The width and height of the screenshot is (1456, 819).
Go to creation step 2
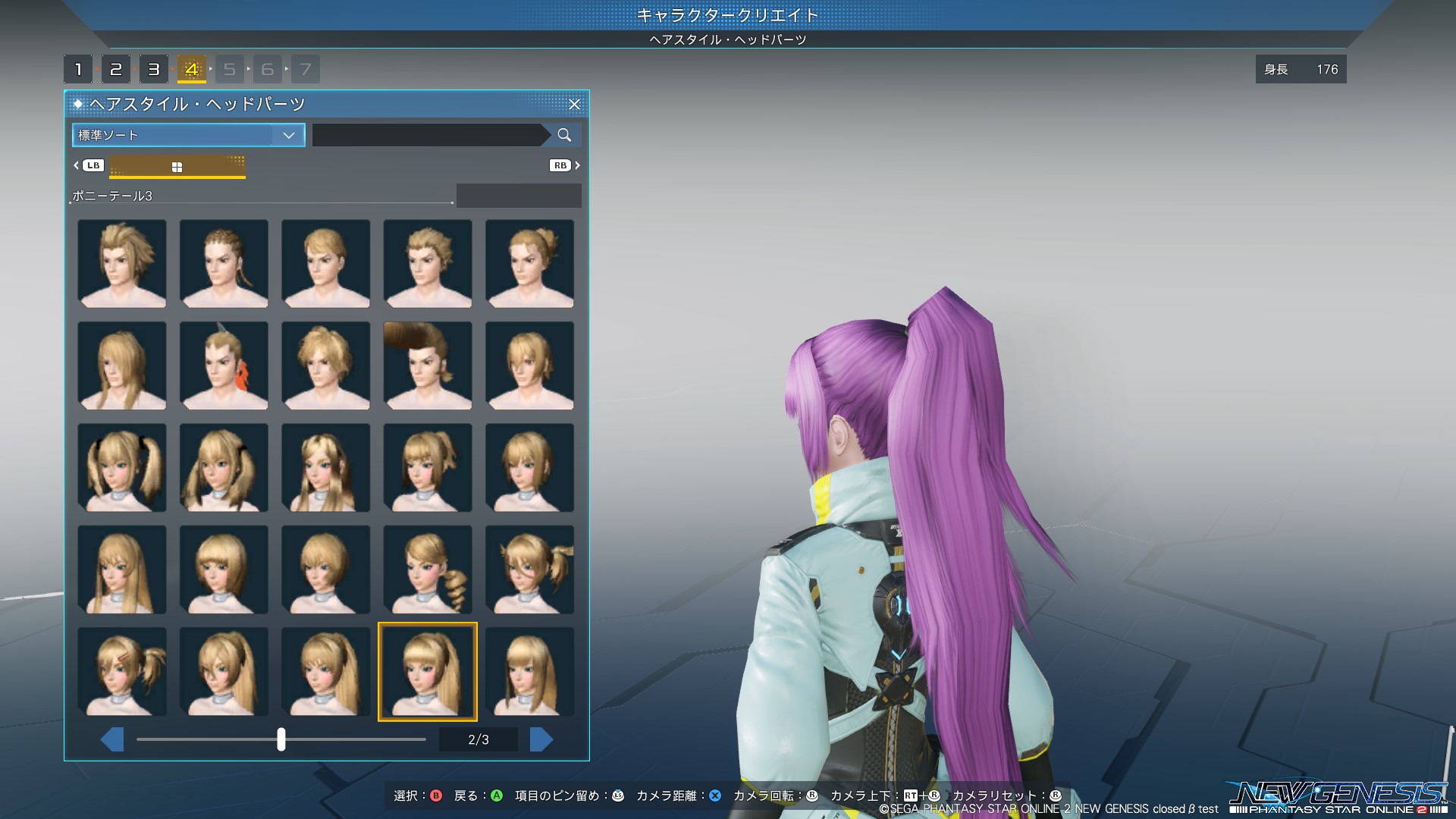pos(116,69)
